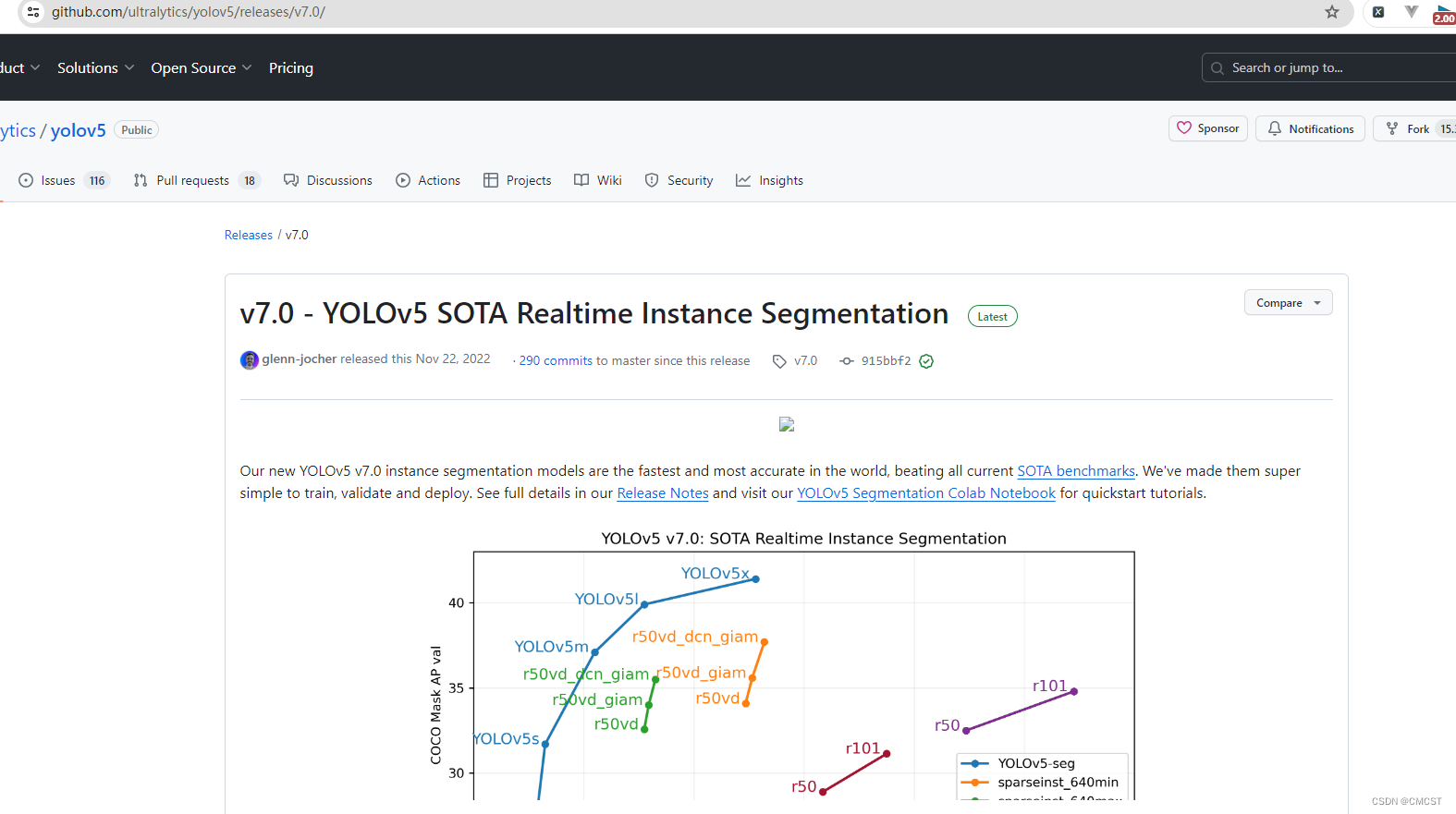Open the yolov5 repository link

tap(79, 130)
